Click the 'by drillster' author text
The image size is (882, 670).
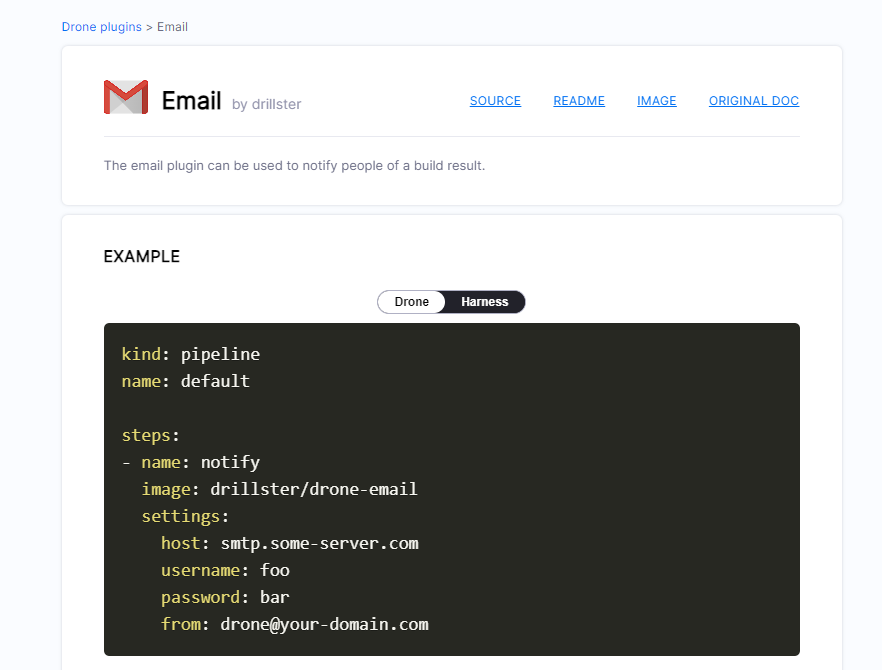[267, 104]
